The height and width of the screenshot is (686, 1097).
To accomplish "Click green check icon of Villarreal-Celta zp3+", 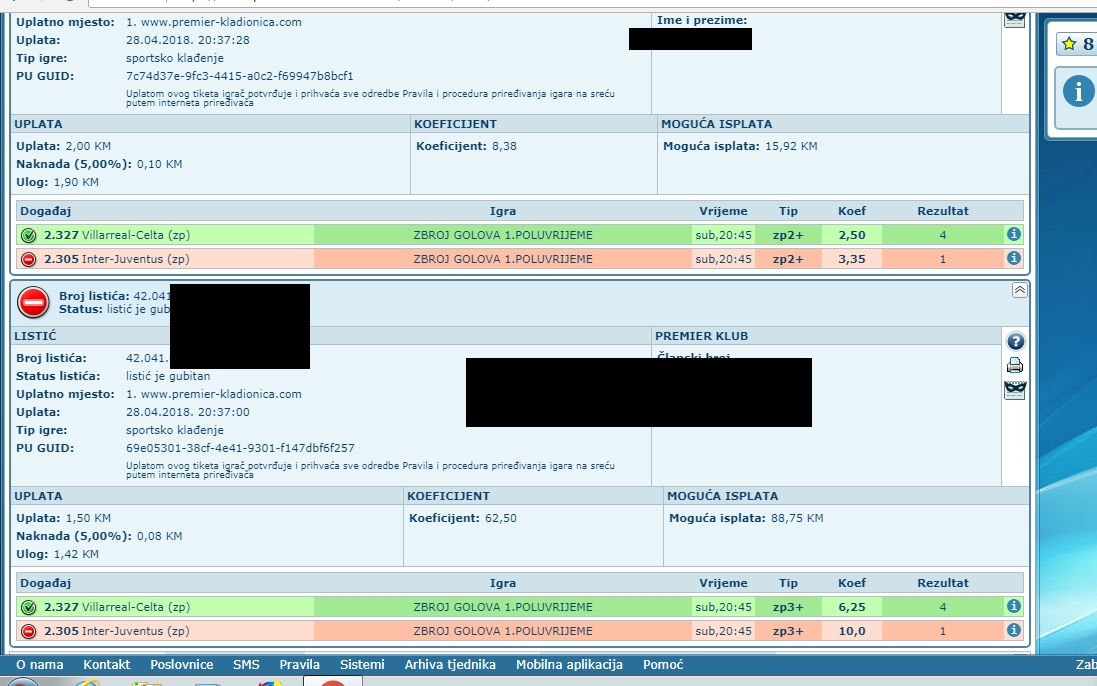I will [x=28, y=607].
